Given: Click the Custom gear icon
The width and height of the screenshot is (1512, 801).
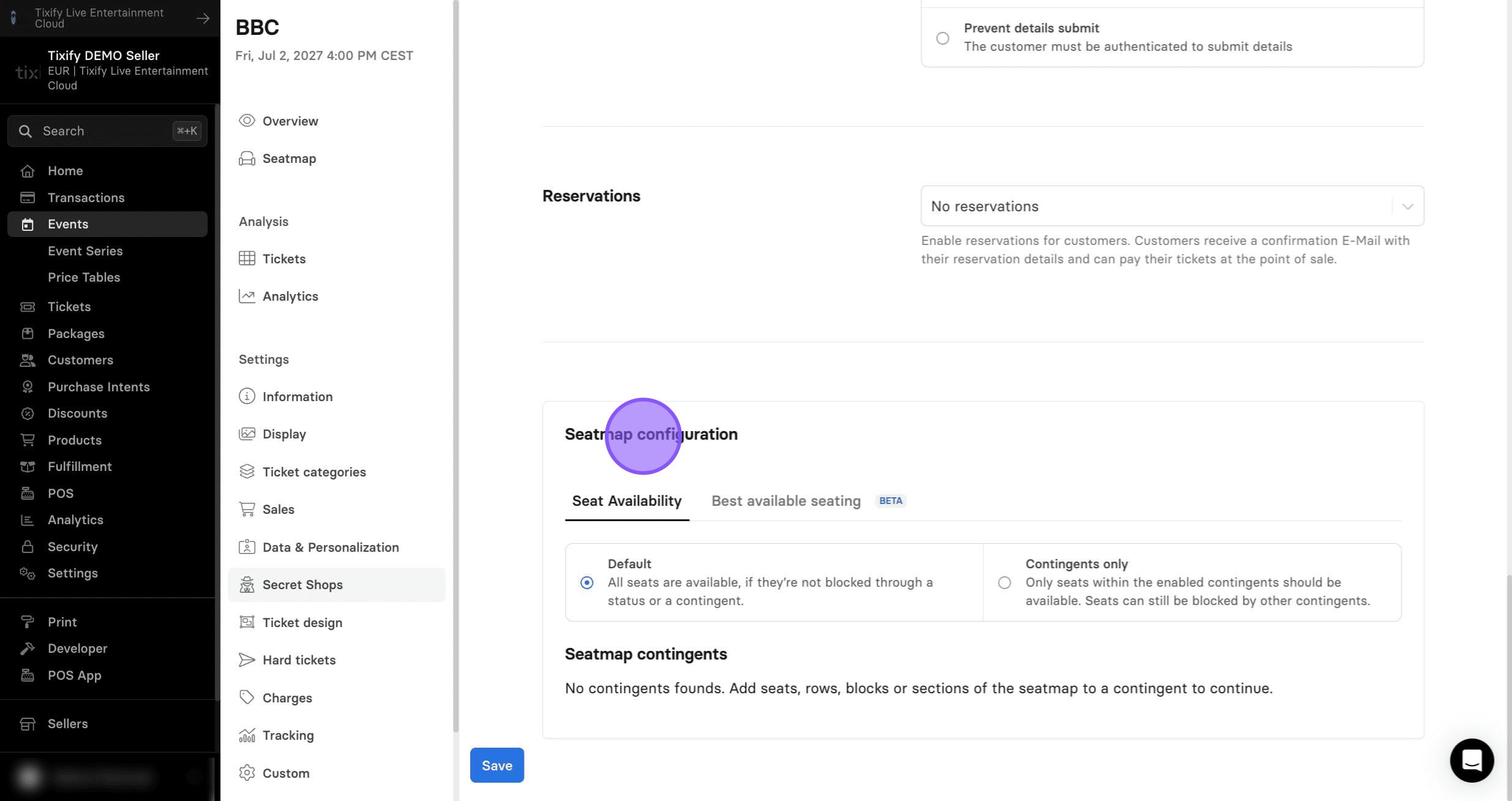Looking at the screenshot, I should click(247, 773).
